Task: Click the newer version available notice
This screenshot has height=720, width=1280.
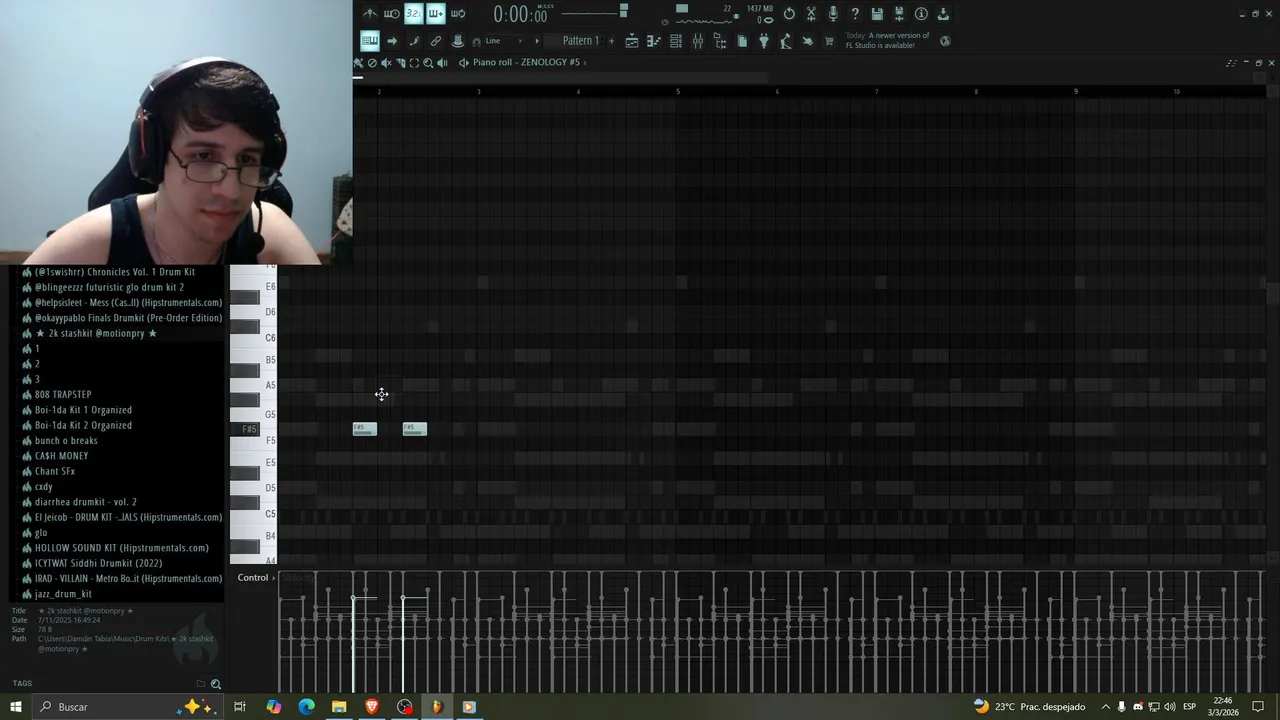Action: pos(887,40)
